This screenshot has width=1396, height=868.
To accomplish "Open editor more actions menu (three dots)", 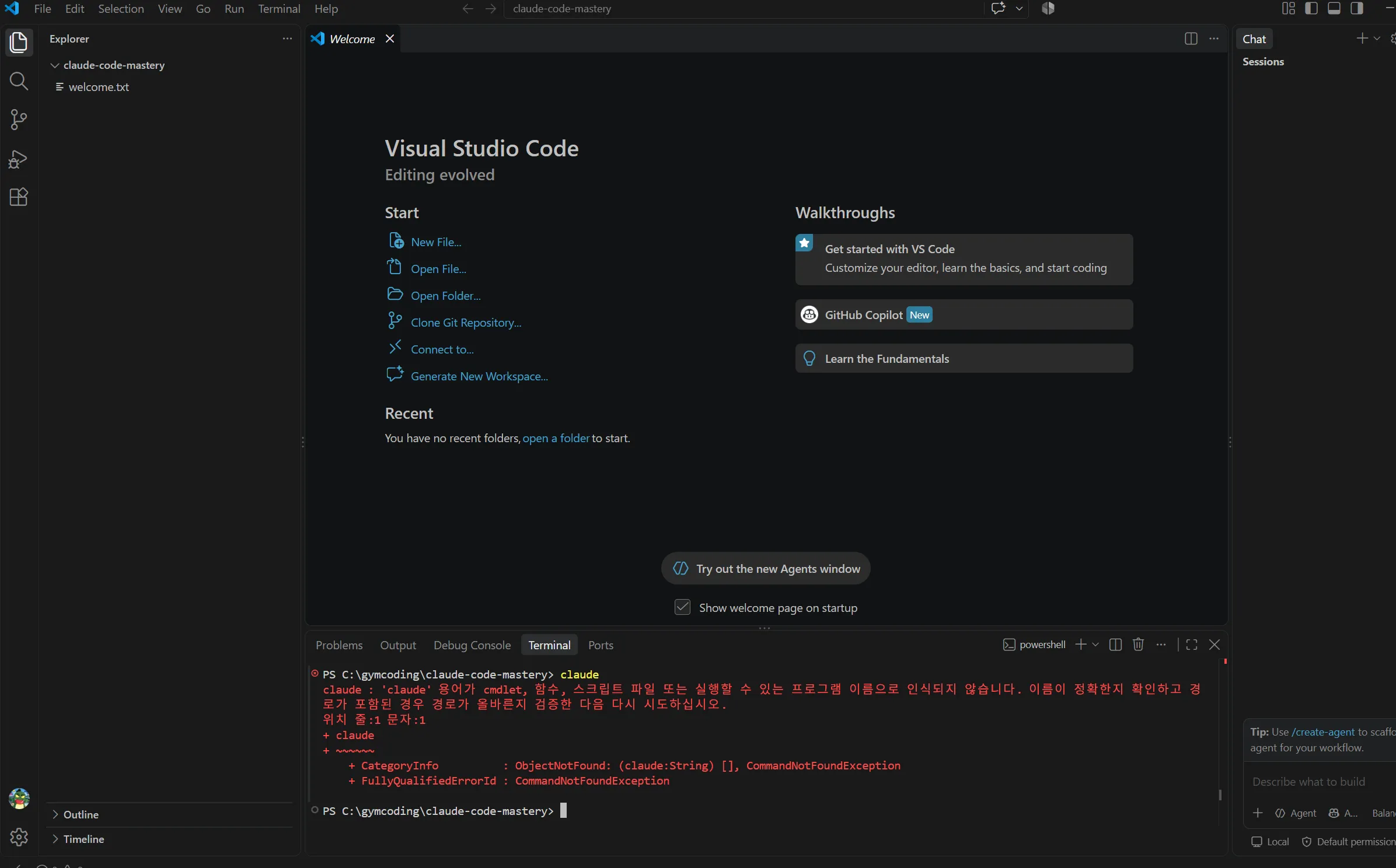I will [1214, 38].
